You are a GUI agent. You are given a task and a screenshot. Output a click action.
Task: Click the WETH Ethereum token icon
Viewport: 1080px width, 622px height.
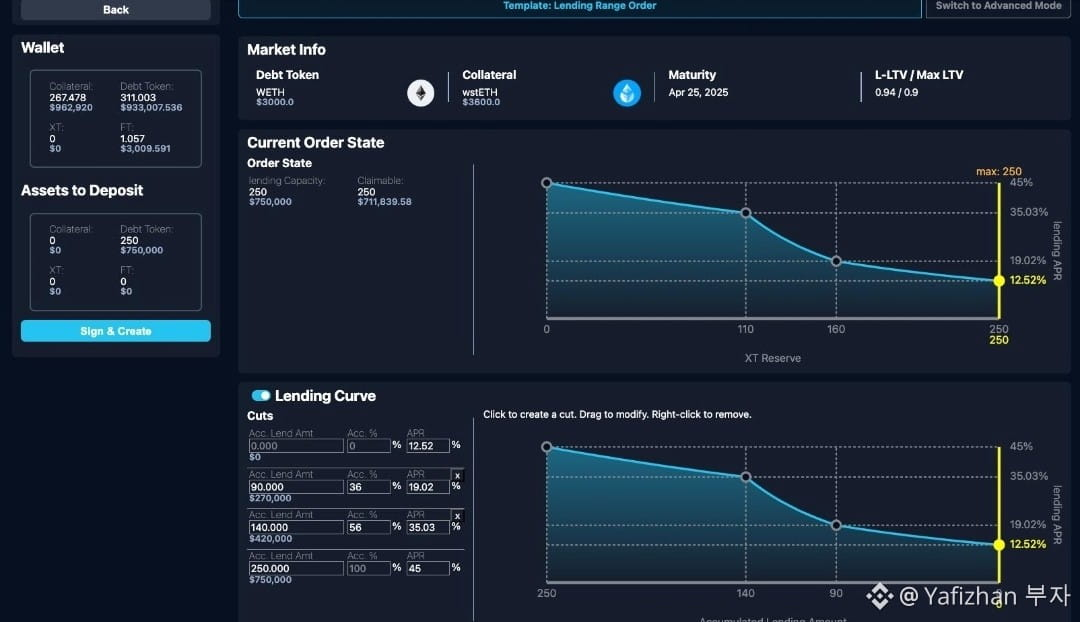420,92
